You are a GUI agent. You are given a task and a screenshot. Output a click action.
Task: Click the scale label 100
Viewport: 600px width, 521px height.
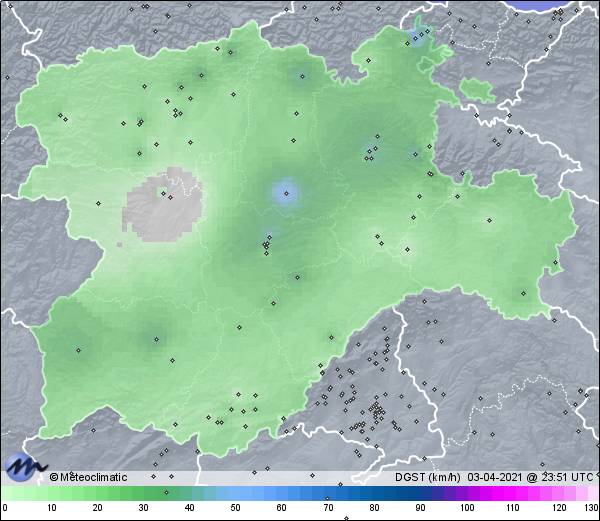[x=467, y=508]
